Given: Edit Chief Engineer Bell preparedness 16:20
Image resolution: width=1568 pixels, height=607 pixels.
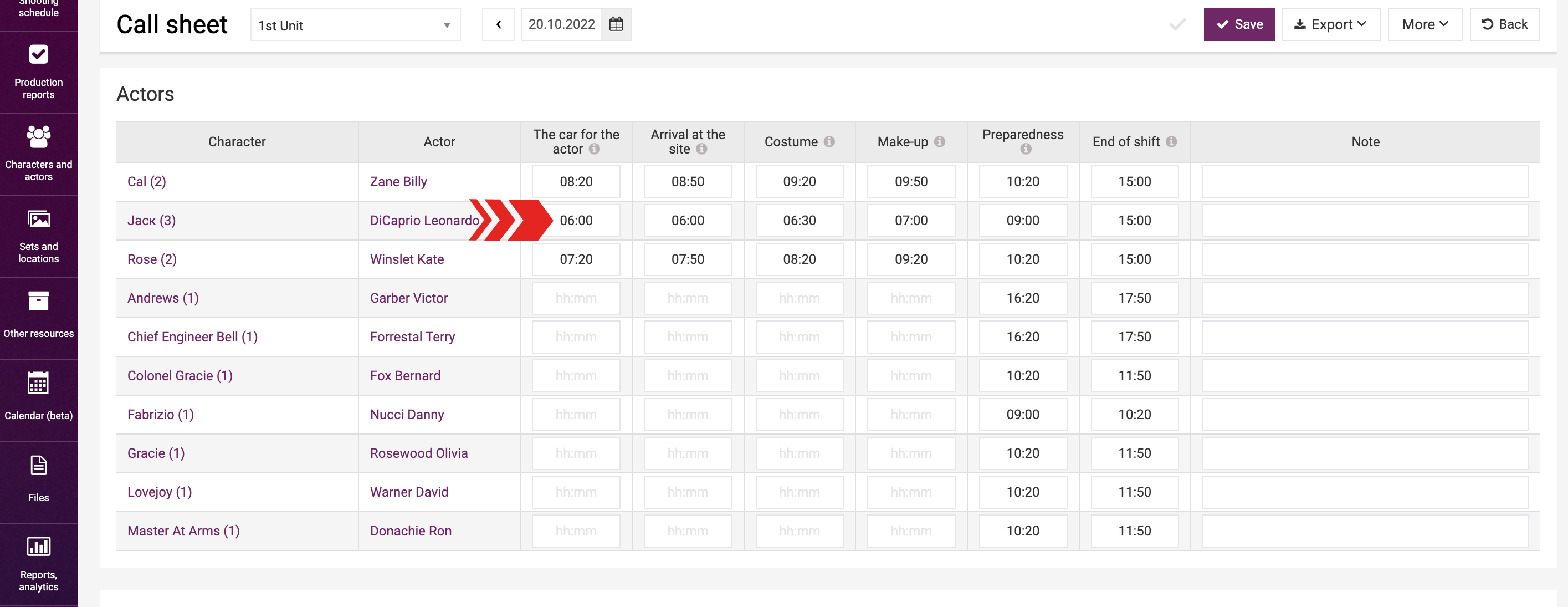Looking at the screenshot, I should pyautogui.click(x=1023, y=337).
